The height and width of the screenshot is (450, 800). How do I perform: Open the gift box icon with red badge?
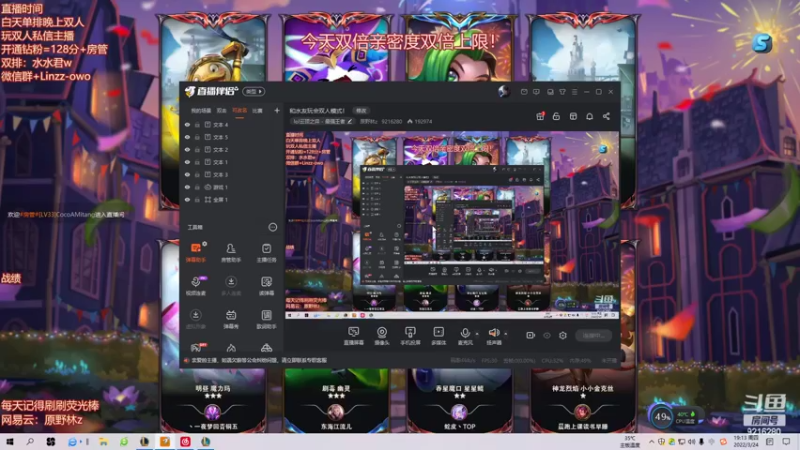(540, 116)
